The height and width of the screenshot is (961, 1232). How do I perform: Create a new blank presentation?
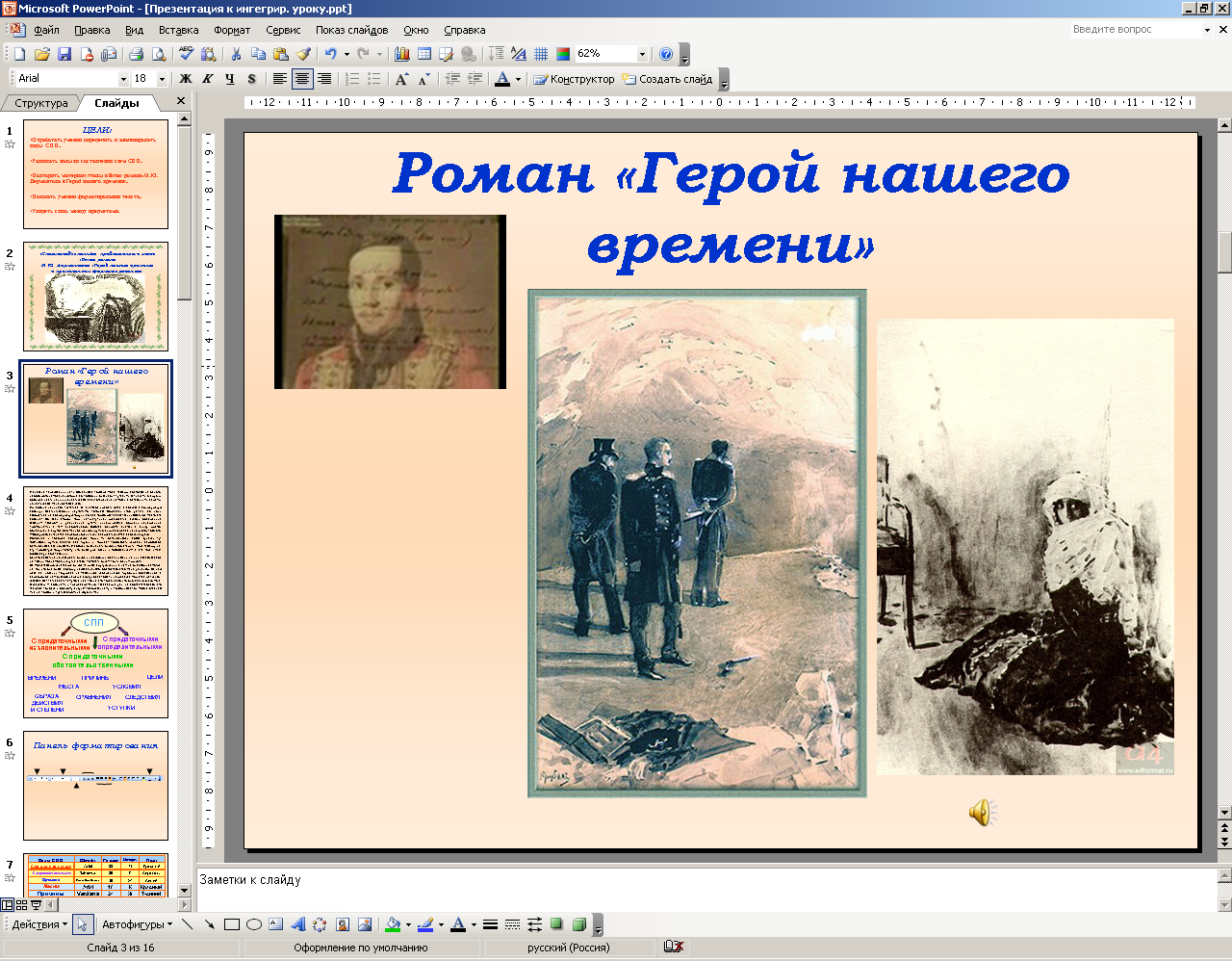[x=19, y=54]
